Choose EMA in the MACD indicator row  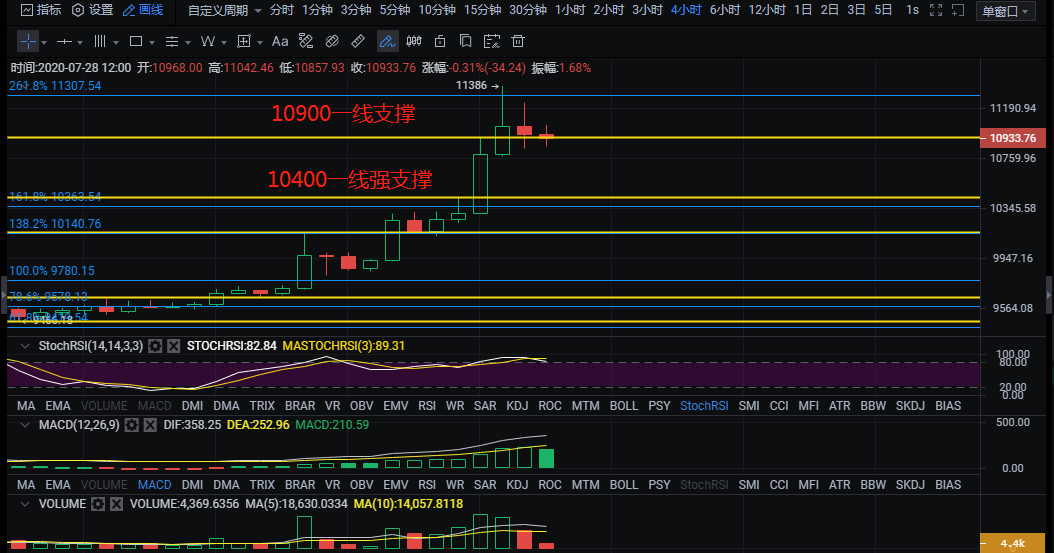[x=58, y=484]
